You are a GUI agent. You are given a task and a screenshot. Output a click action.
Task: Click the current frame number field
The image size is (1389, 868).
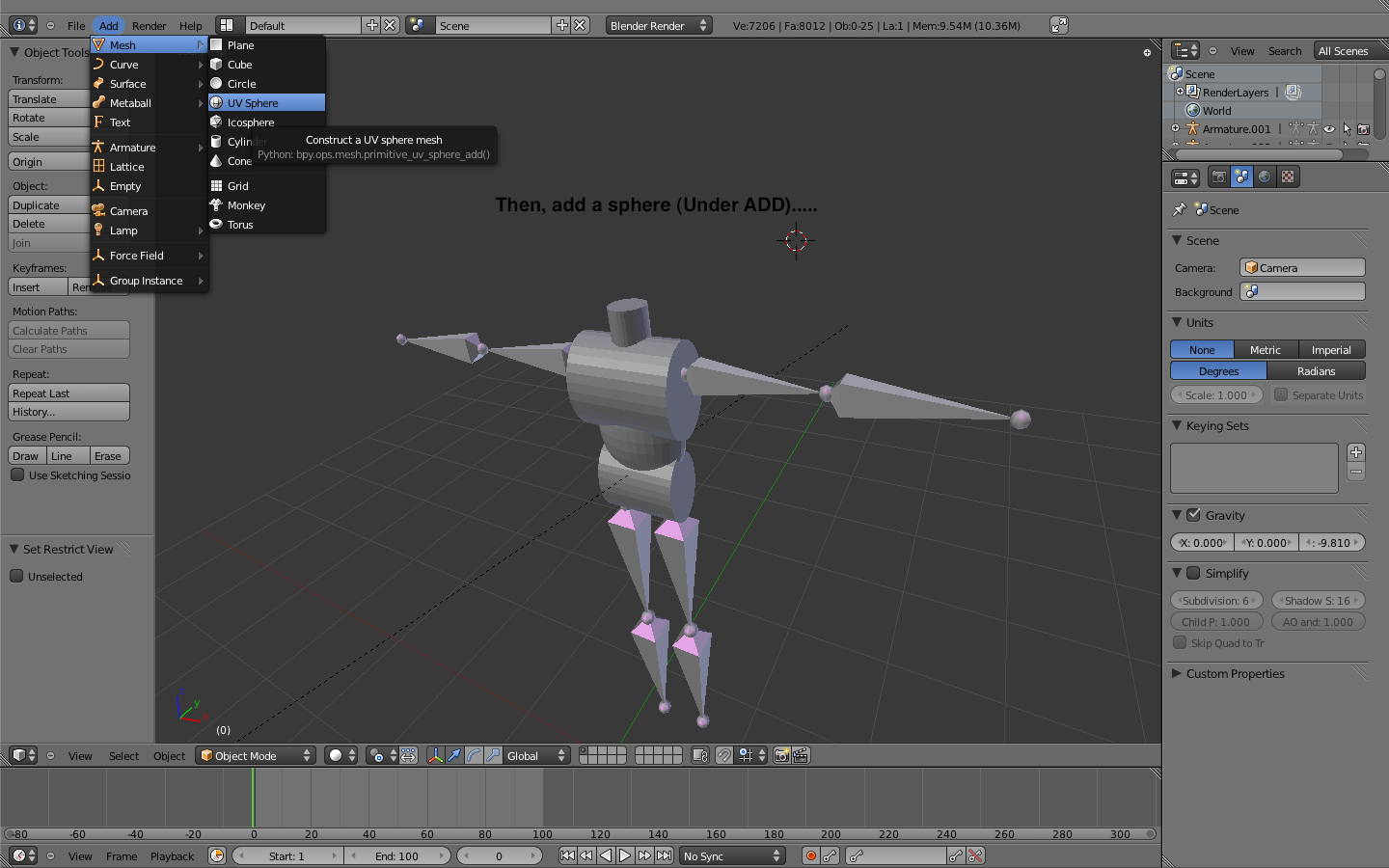(x=500, y=855)
